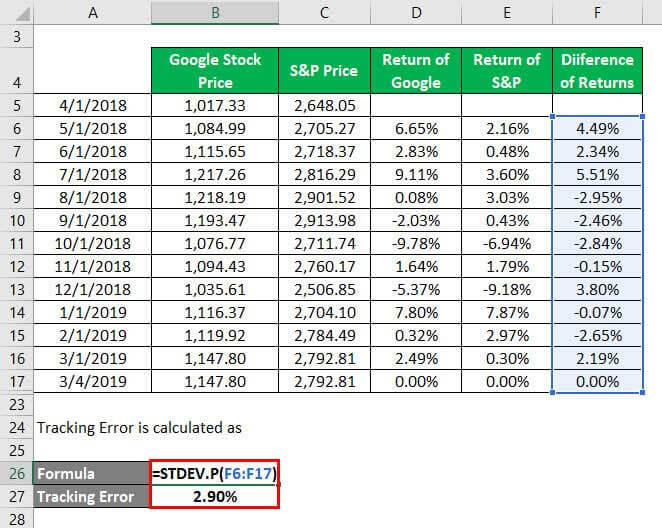Click the Return of Google header cell

pos(416,70)
